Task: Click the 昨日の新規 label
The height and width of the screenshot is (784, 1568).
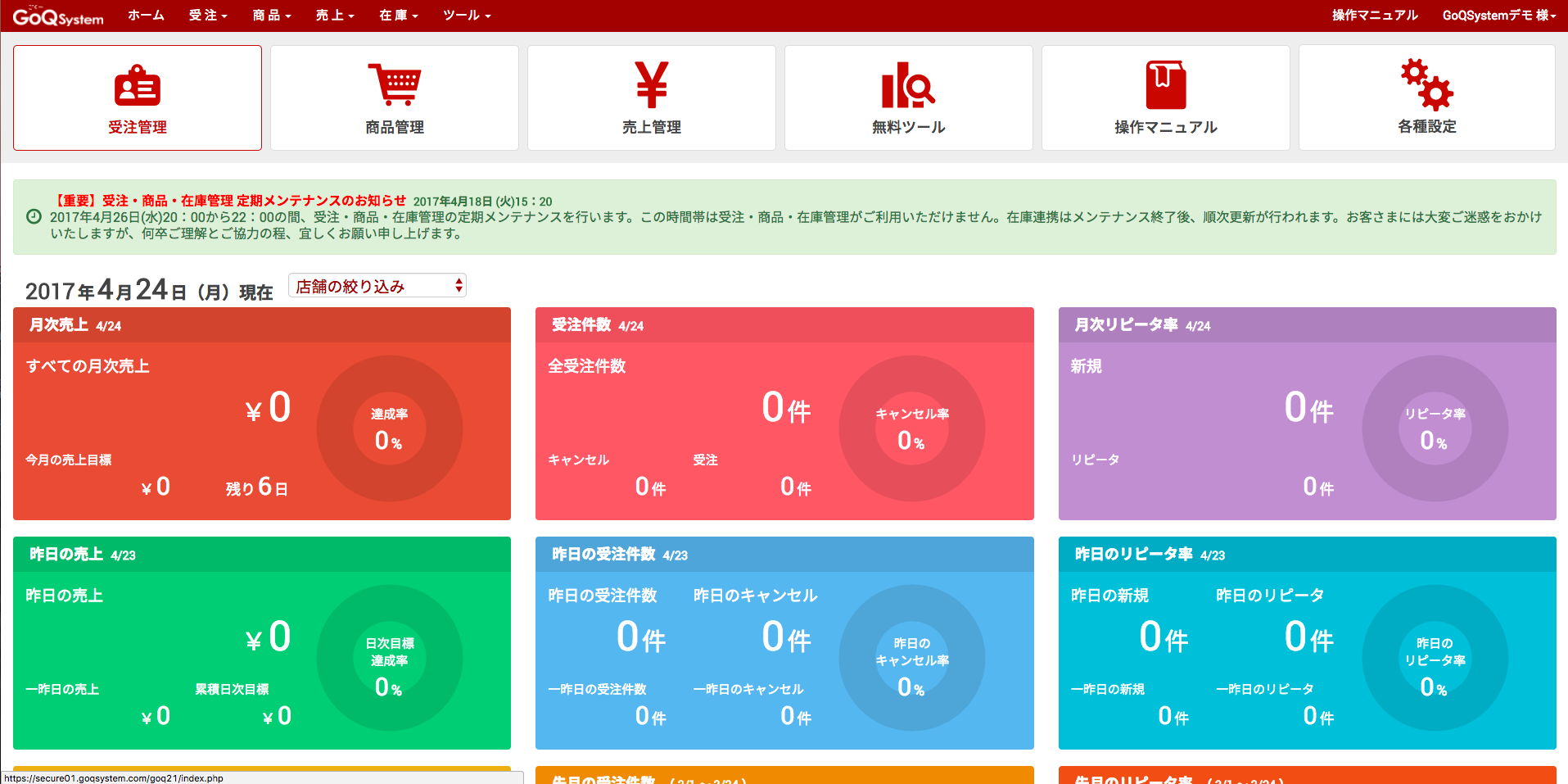Action: click(x=1110, y=596)
